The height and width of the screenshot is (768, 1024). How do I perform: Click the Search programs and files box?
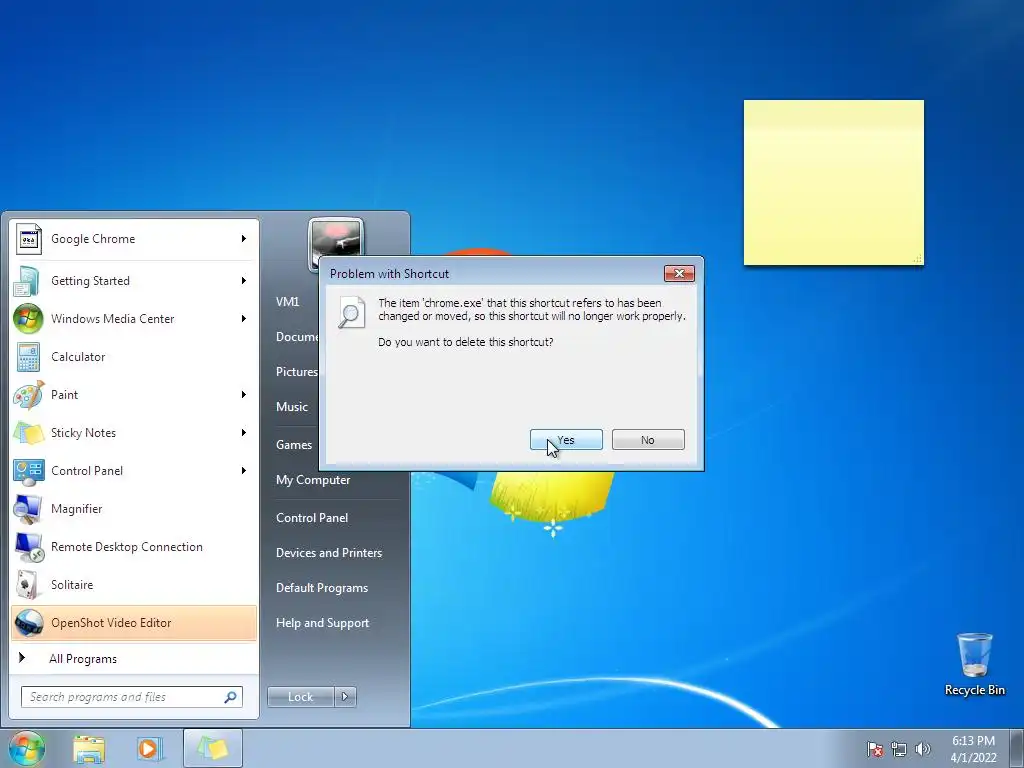click(x=131, y=697)
